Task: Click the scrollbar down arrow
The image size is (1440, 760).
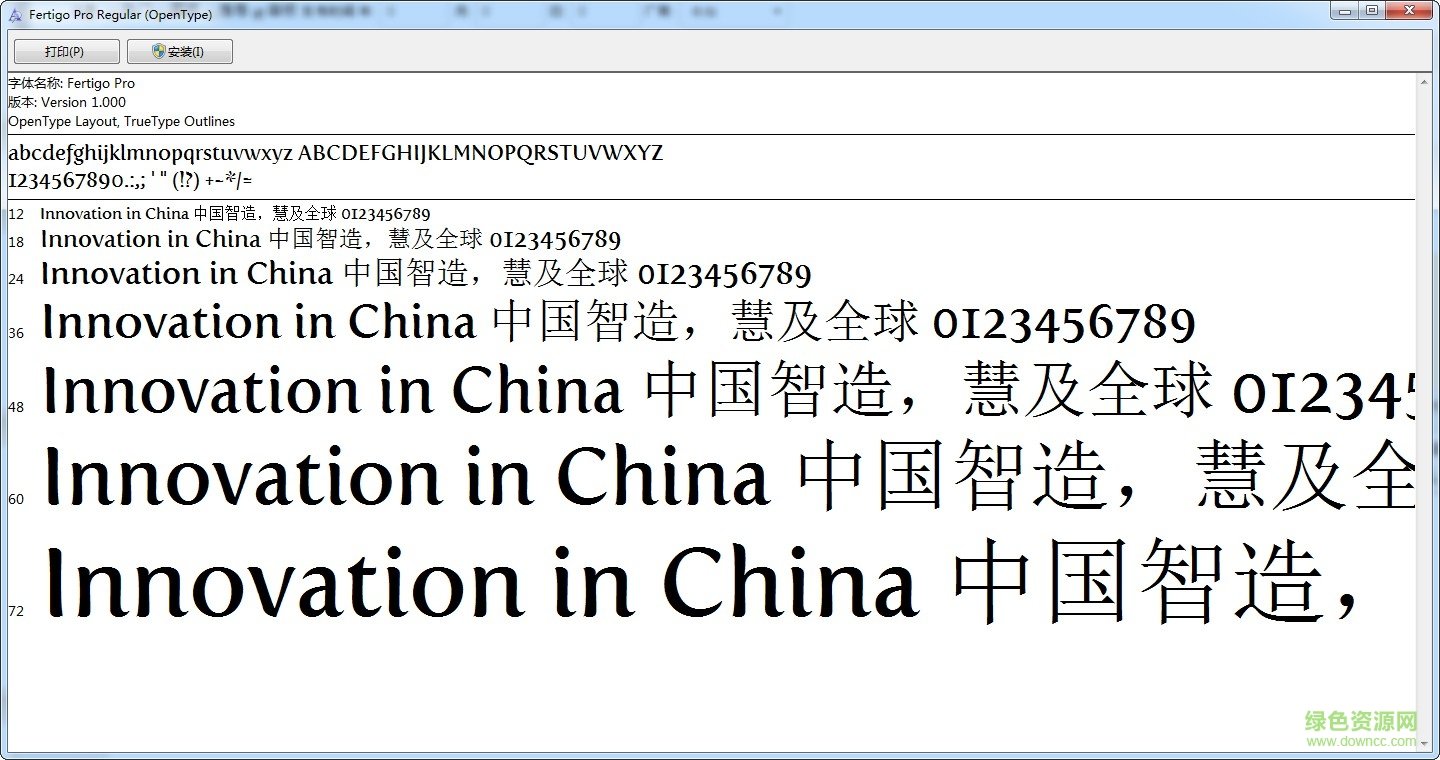Action: pyautogui.click(x=1424, y=742)
